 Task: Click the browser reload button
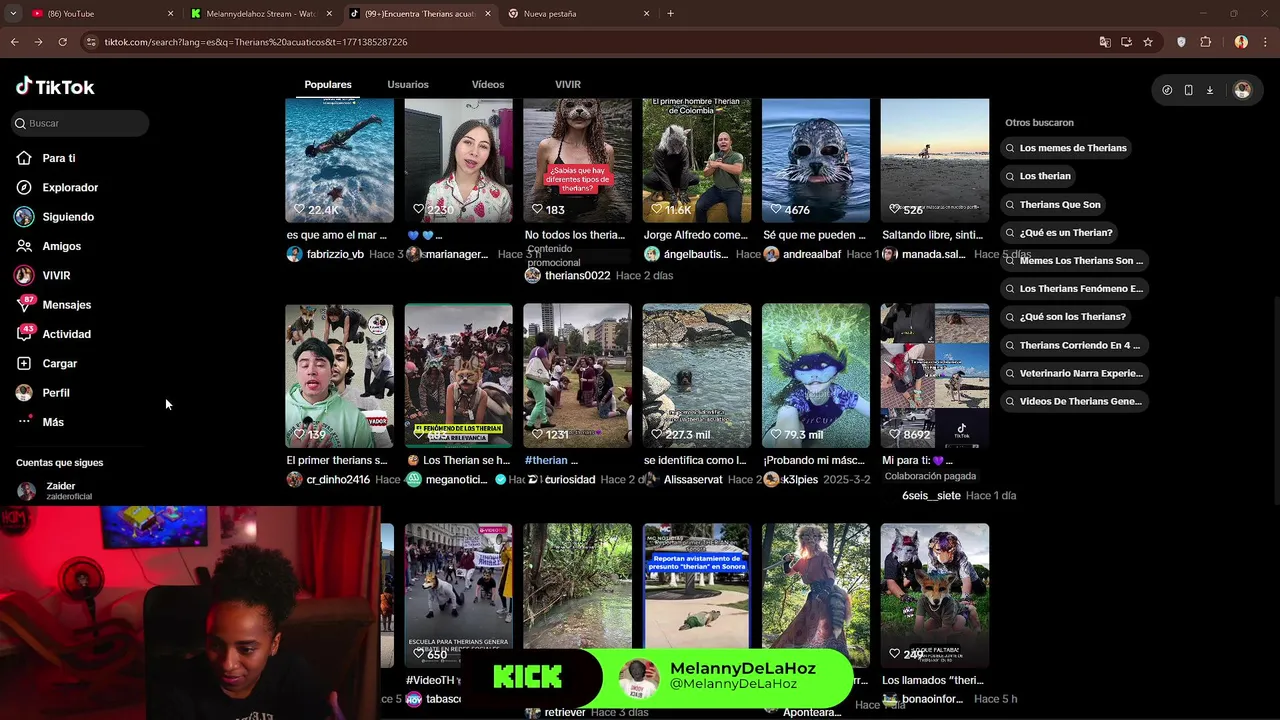tap(62, 42)
